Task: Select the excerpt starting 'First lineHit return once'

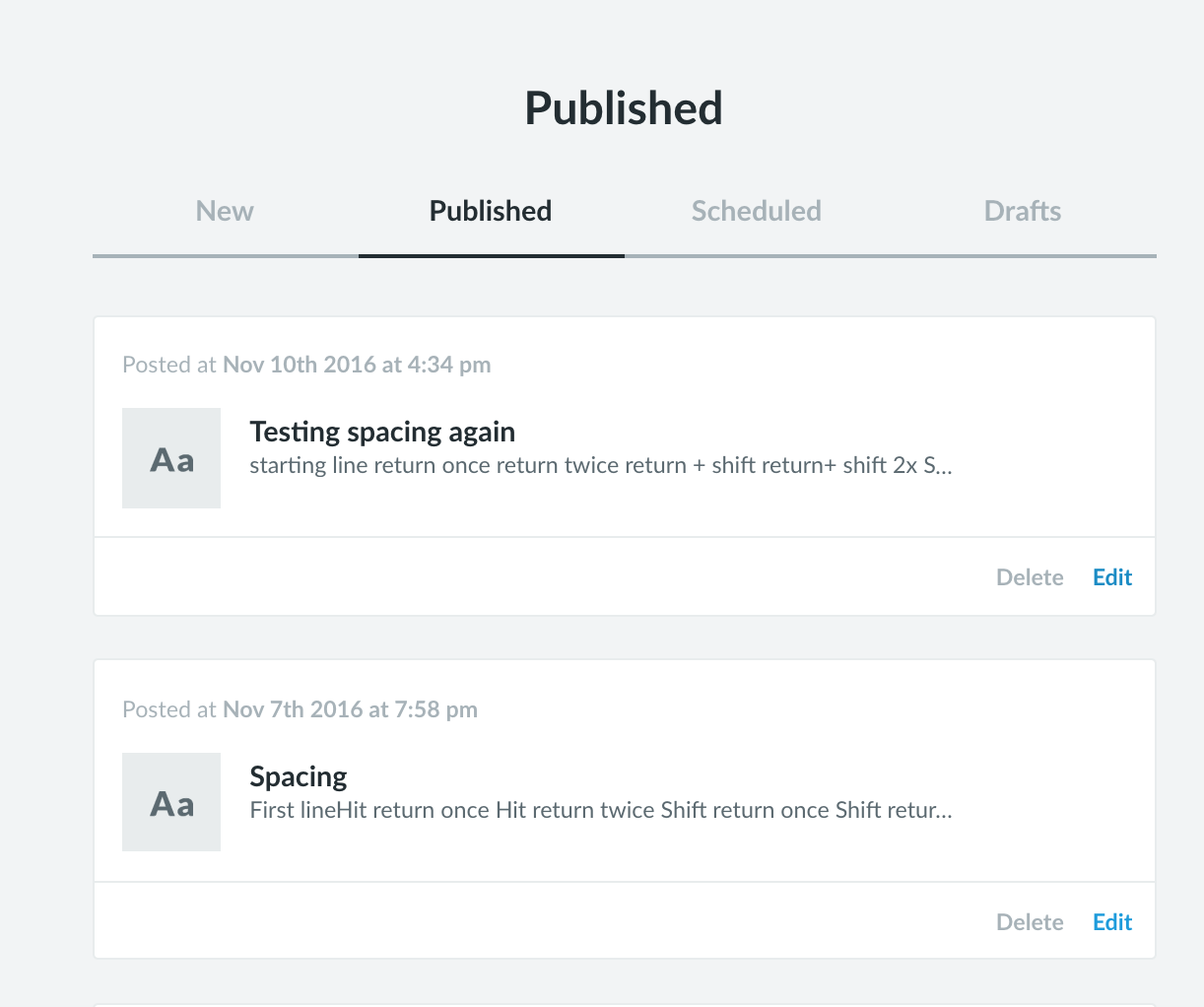Action: tap(600, 811)
